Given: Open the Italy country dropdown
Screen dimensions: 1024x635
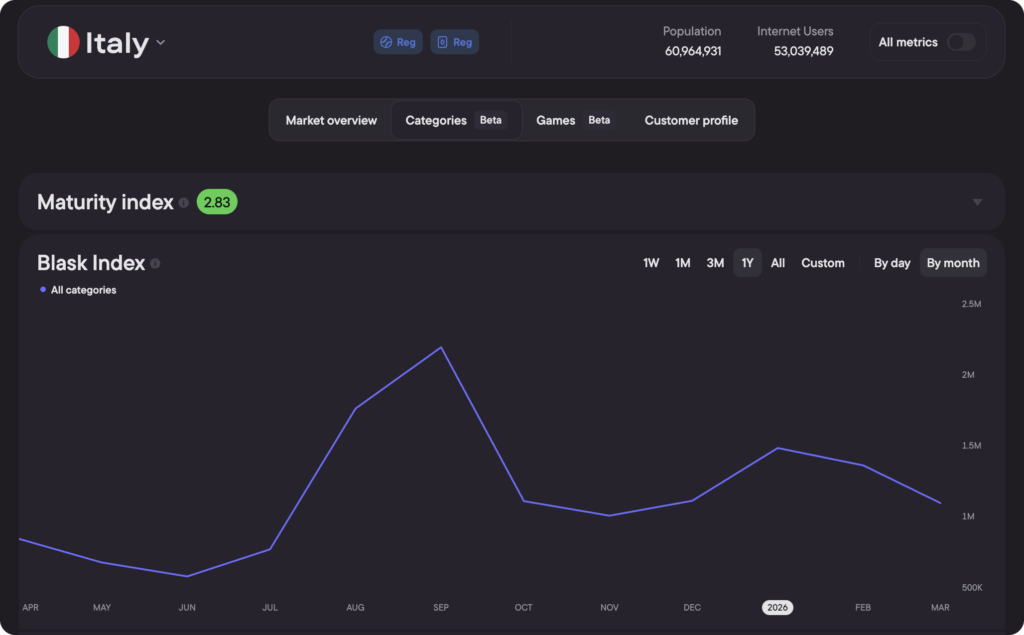Looking at the screenshot, I should [x=161, y=43].
